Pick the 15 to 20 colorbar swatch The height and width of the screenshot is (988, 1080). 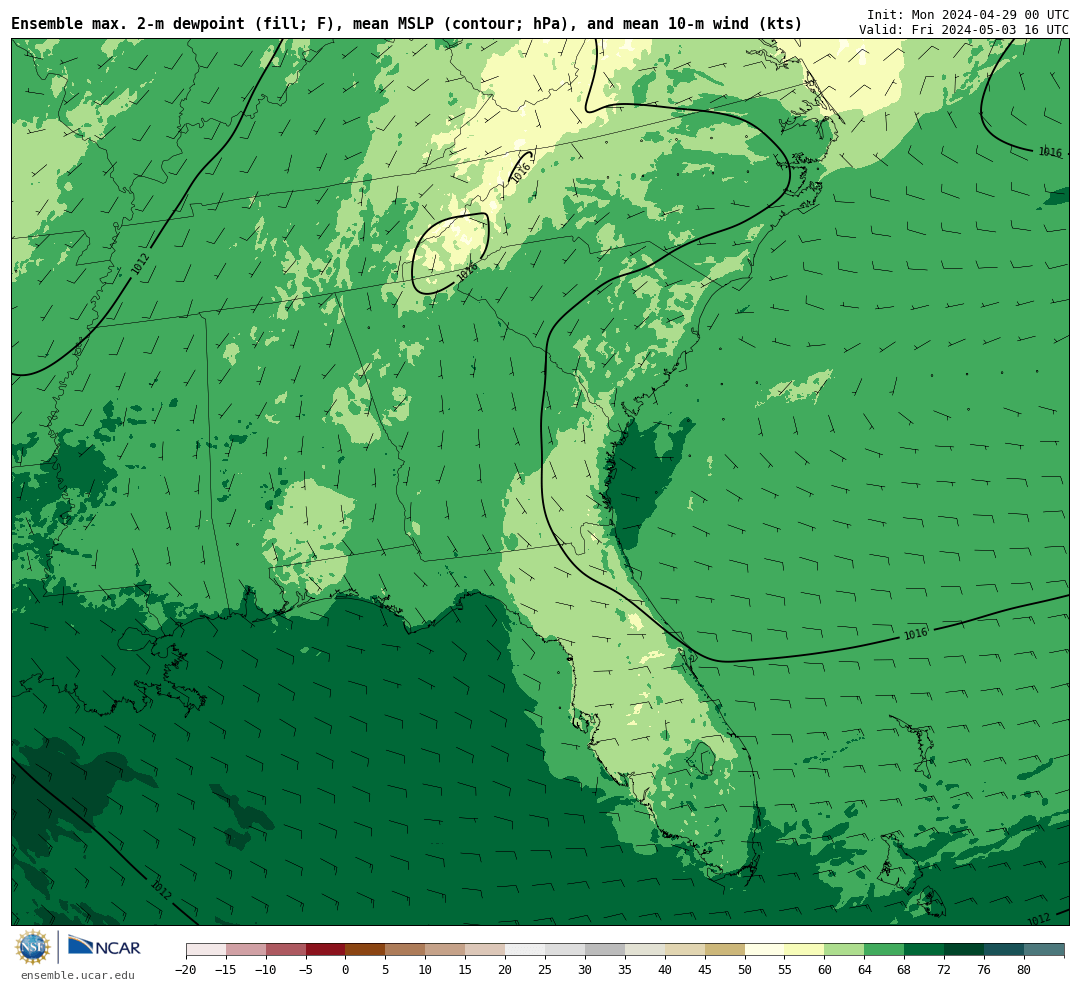(x=486, y=950)
